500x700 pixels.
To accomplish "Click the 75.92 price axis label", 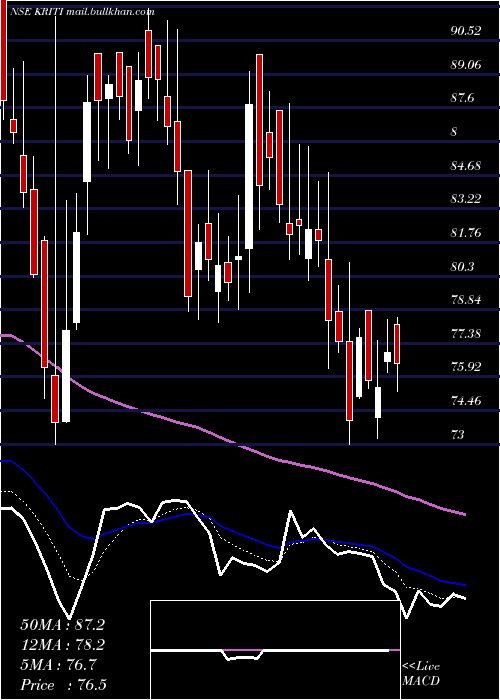I will (466, 367).
